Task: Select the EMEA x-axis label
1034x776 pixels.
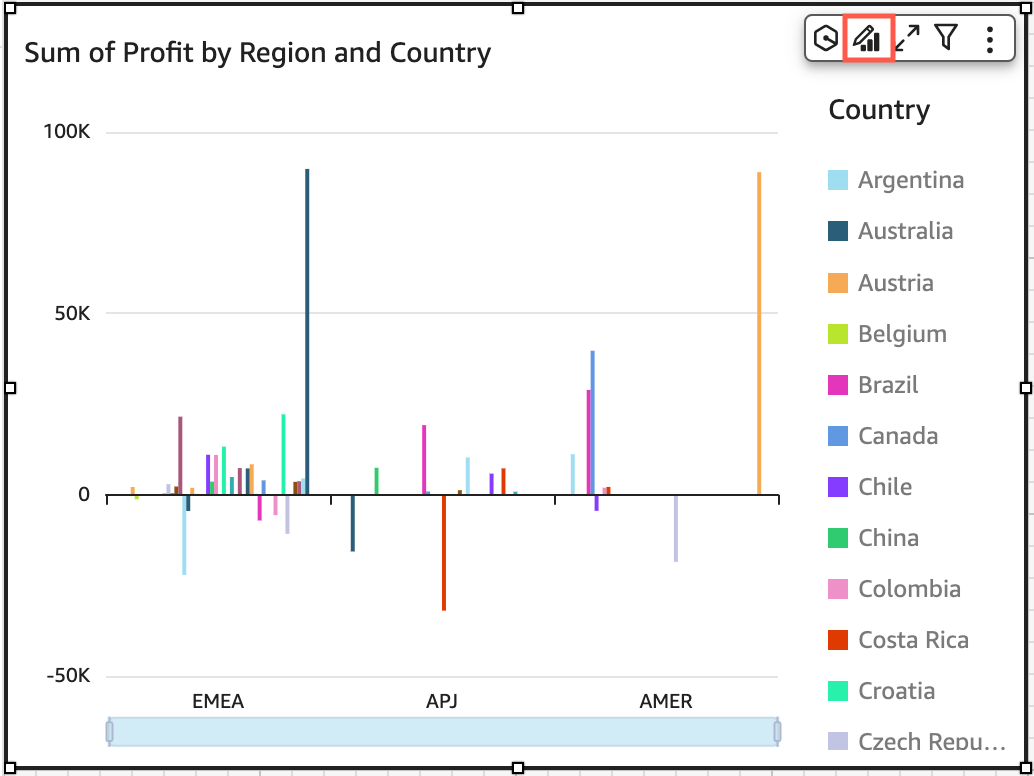Action: click(218, 701)
